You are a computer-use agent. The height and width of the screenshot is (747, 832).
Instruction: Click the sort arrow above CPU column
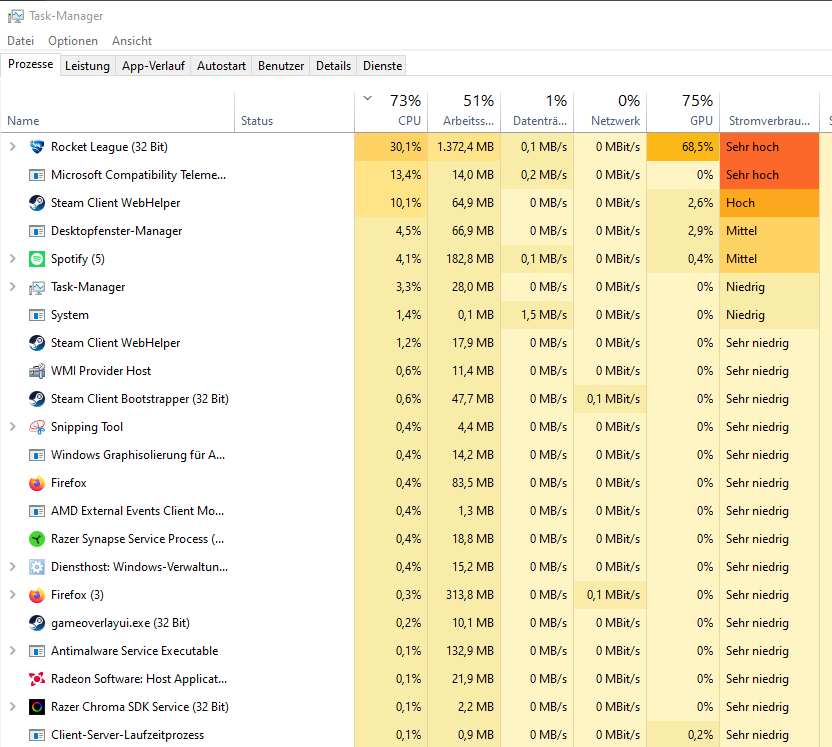click(367, 98)
